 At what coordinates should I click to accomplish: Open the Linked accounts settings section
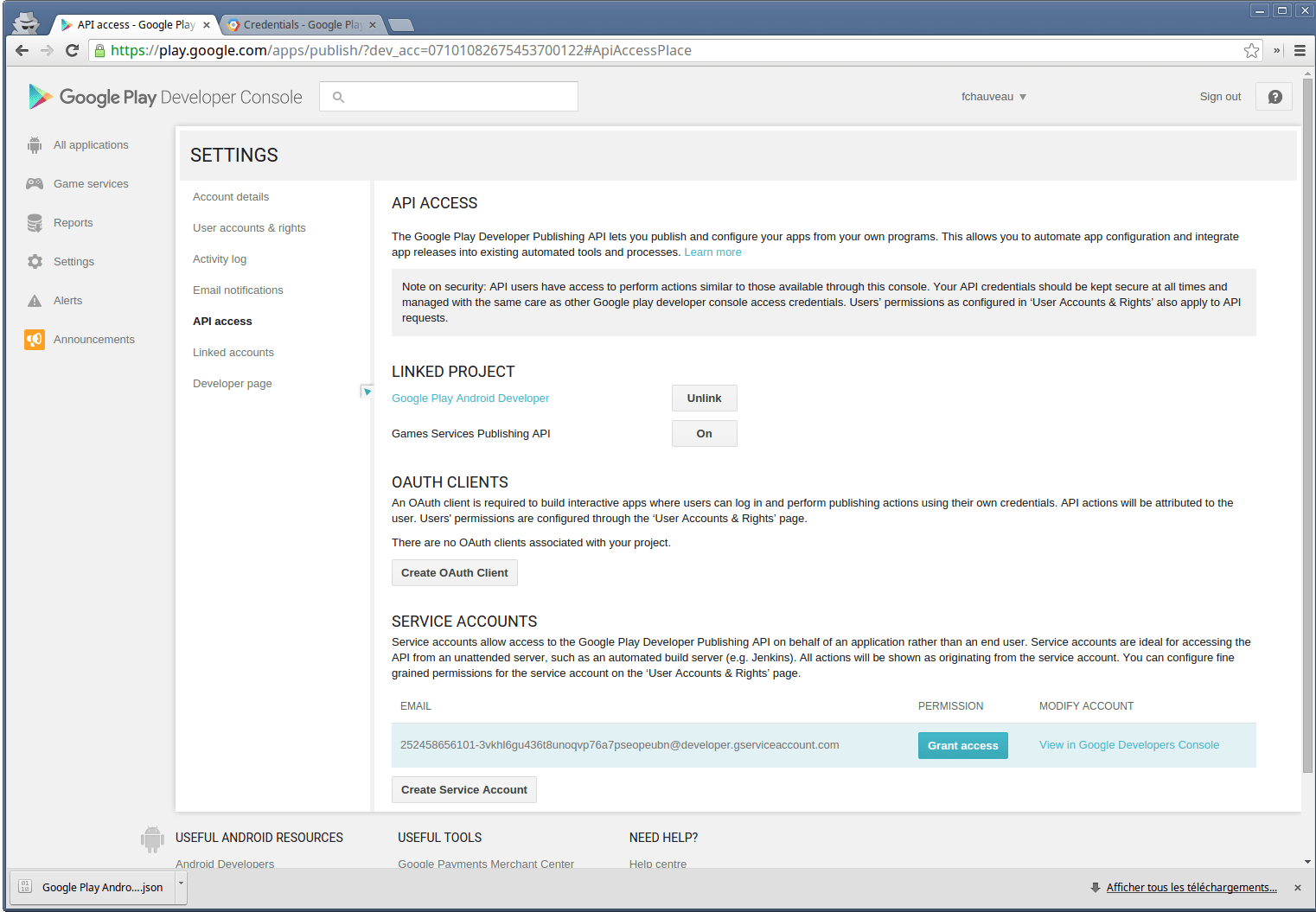[x=233, y=353]
